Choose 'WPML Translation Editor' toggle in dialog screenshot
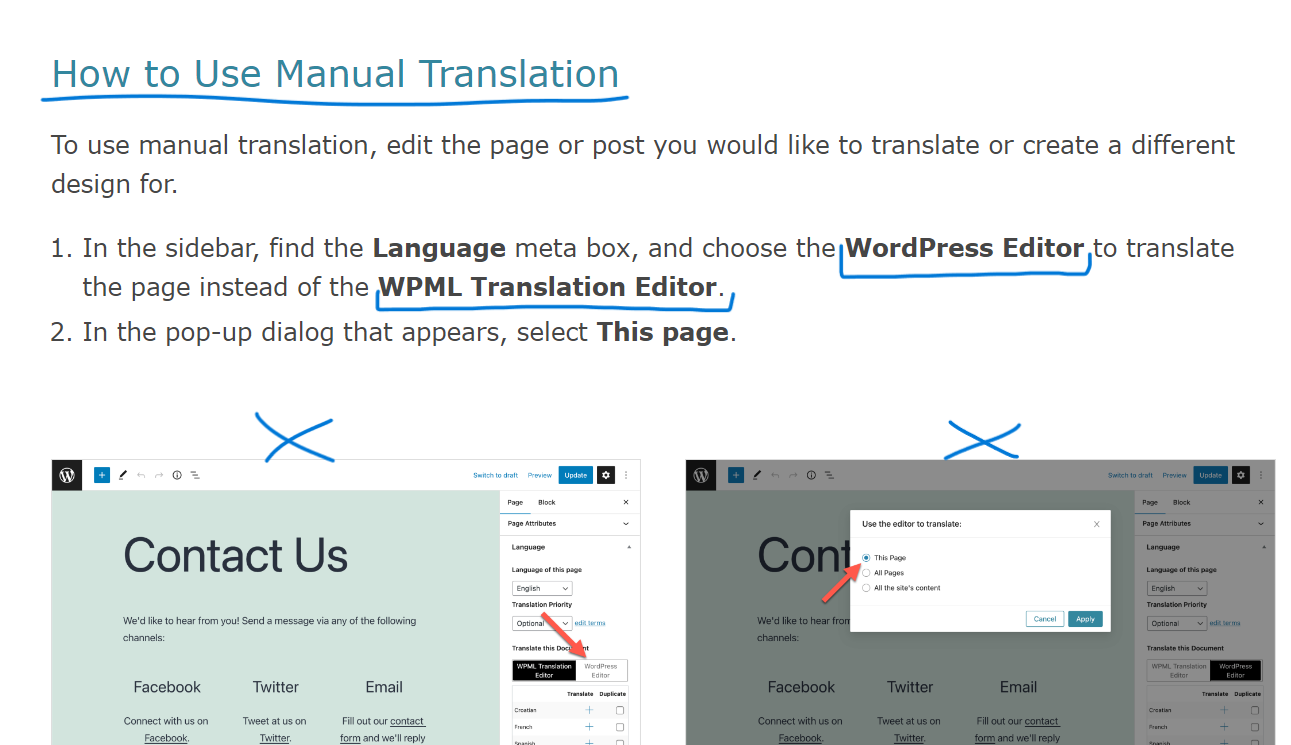Image resolution: width=1291 pixels, height=745 pixels. (x=1179, y=671)
